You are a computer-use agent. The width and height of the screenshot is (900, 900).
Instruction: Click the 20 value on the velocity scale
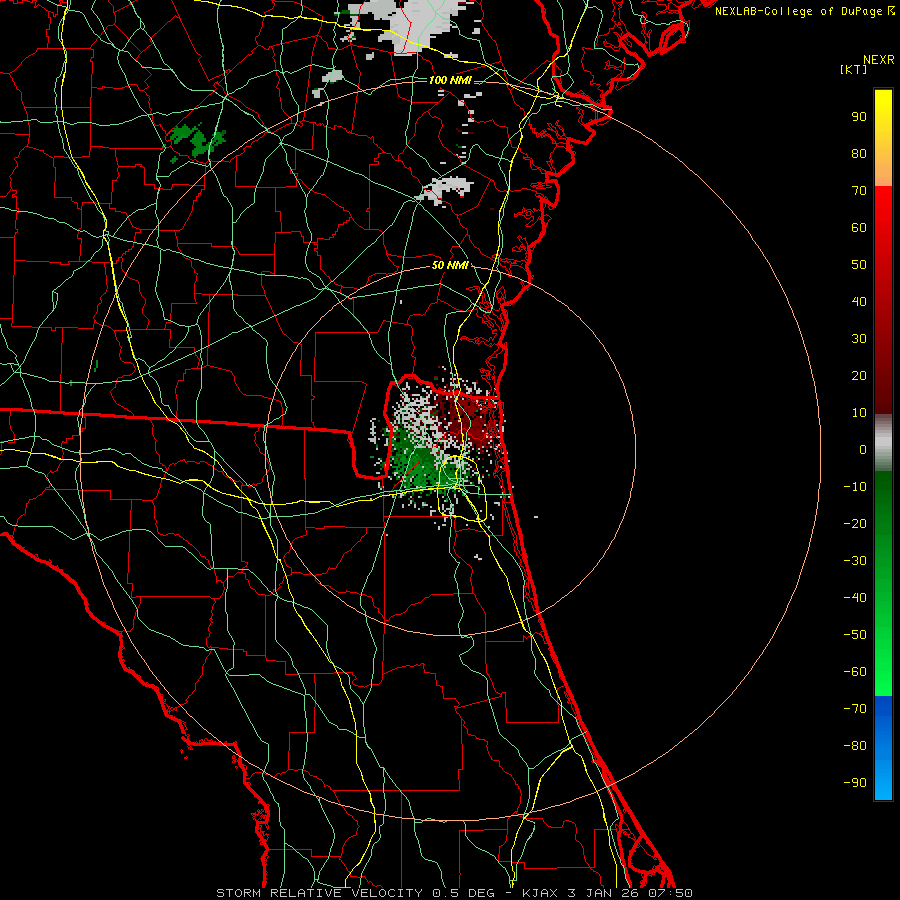coord(859,376)
